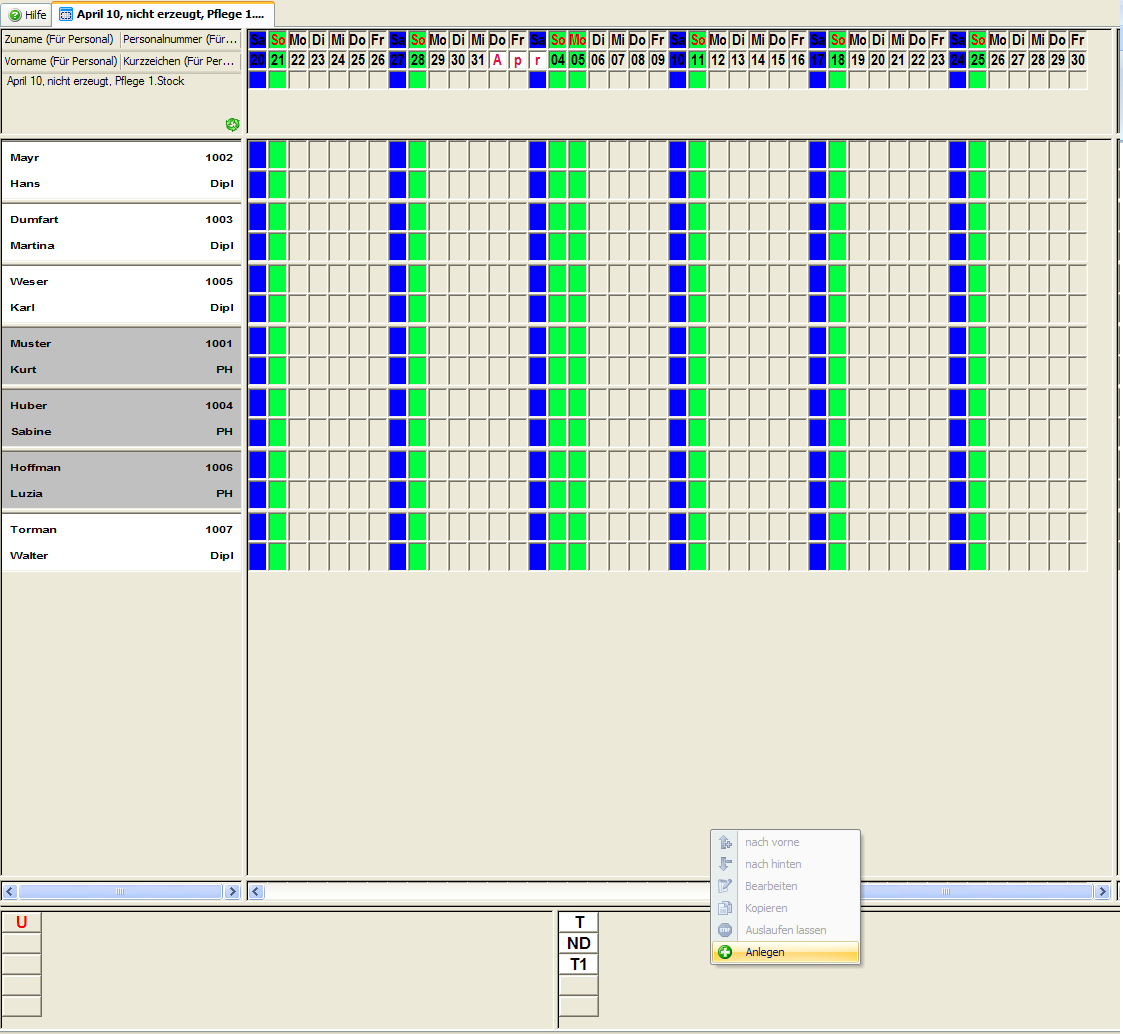Screen dimensions: 1123x1034
Task: Select the Kopieren context menu entry
Action: 766,908
